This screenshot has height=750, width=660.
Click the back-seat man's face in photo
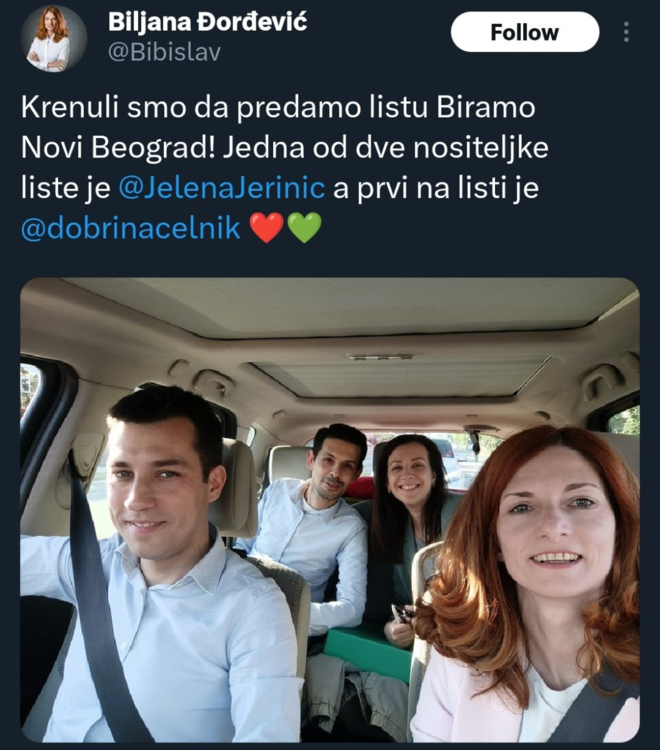(335, 468)
